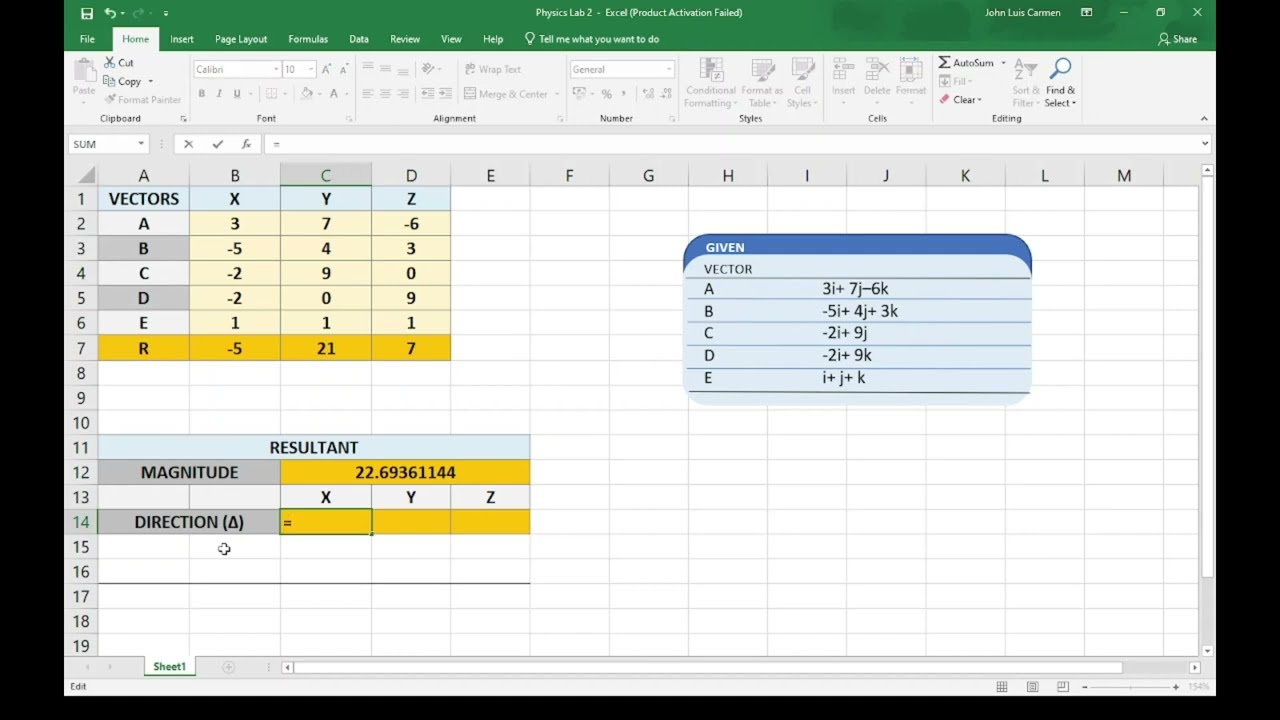Open the File menu

(x=87, y=39)
